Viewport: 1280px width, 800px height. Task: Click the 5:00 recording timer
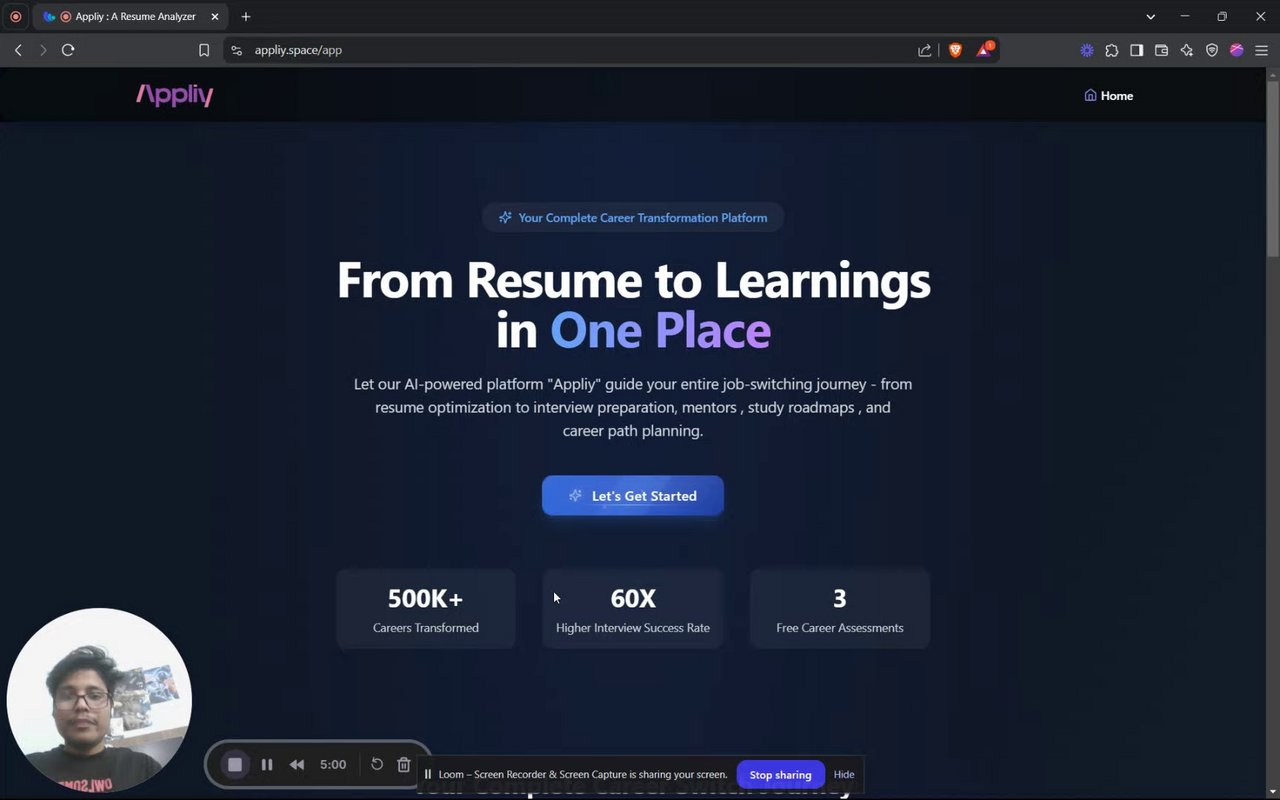point(333,764)
